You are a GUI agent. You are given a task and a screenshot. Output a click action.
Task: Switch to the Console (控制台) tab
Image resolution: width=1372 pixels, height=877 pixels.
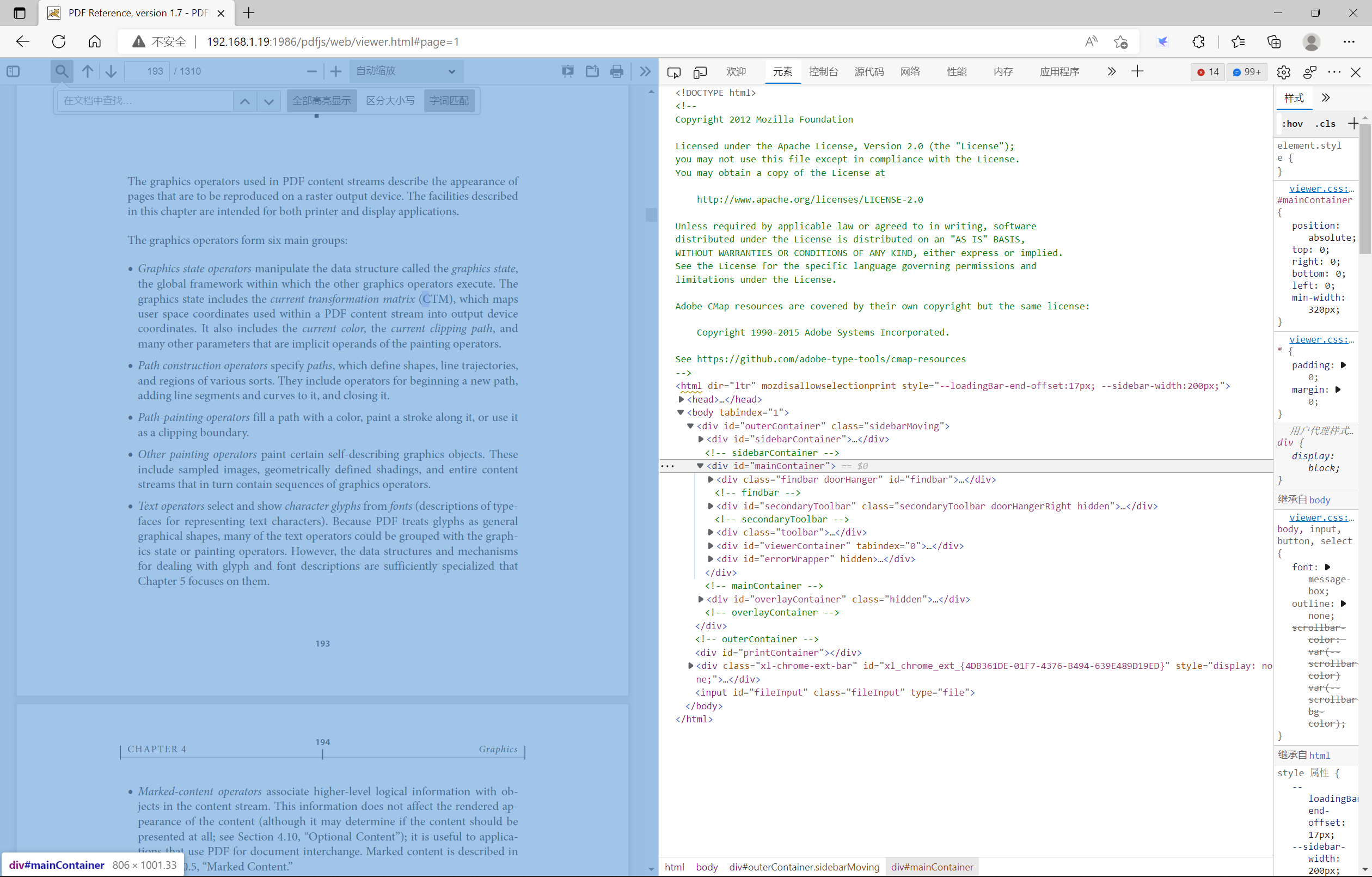tap(823, 72)
